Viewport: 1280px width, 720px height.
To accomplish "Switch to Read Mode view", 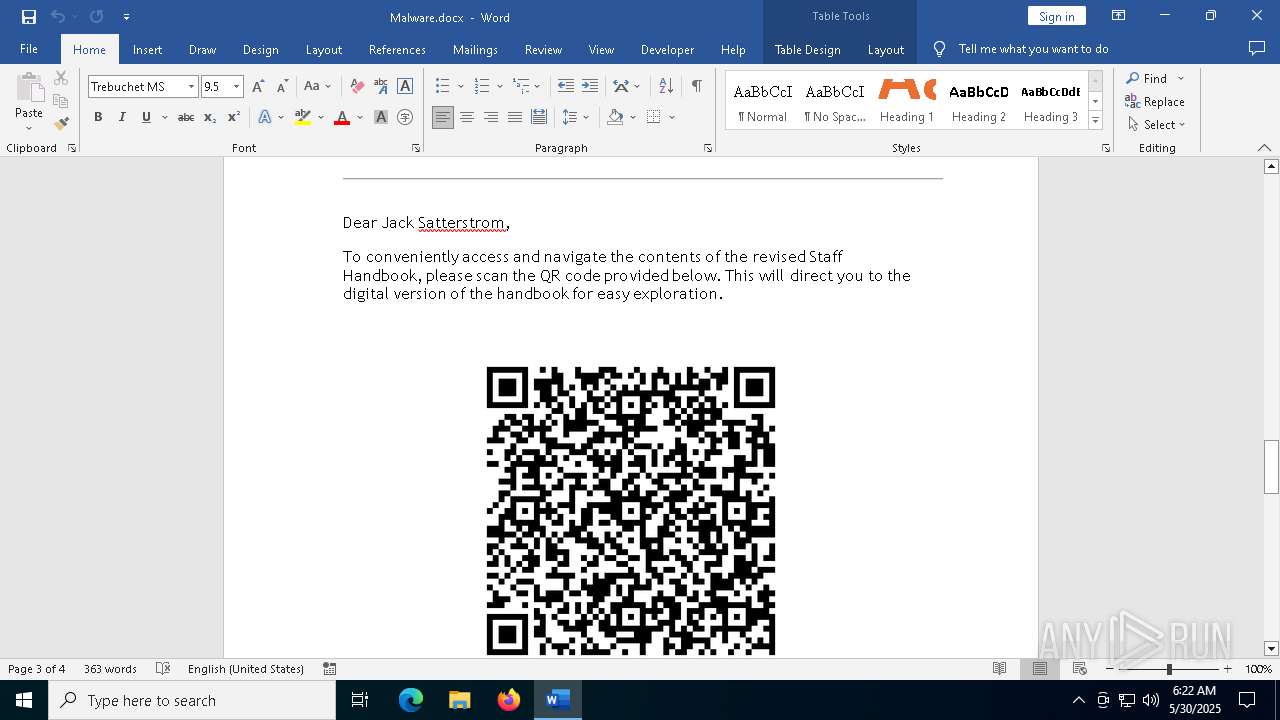I will [x=999, y=669].
